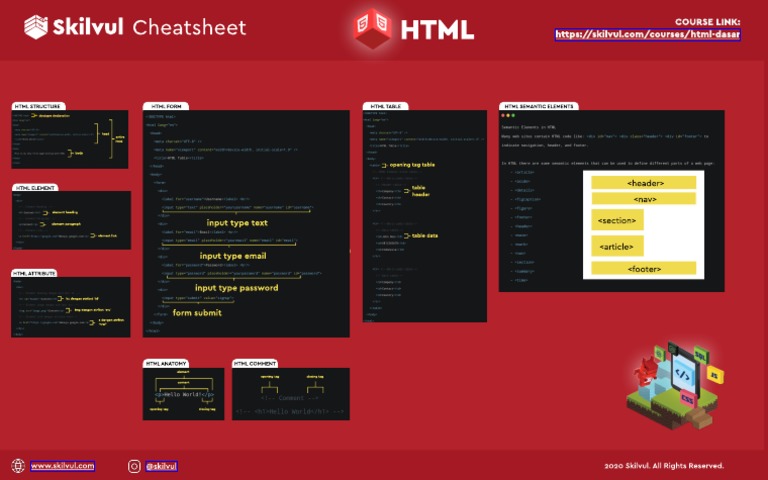Select the HTML ELEMENT section label
The image size is (768, 480).
pos(35,188)
